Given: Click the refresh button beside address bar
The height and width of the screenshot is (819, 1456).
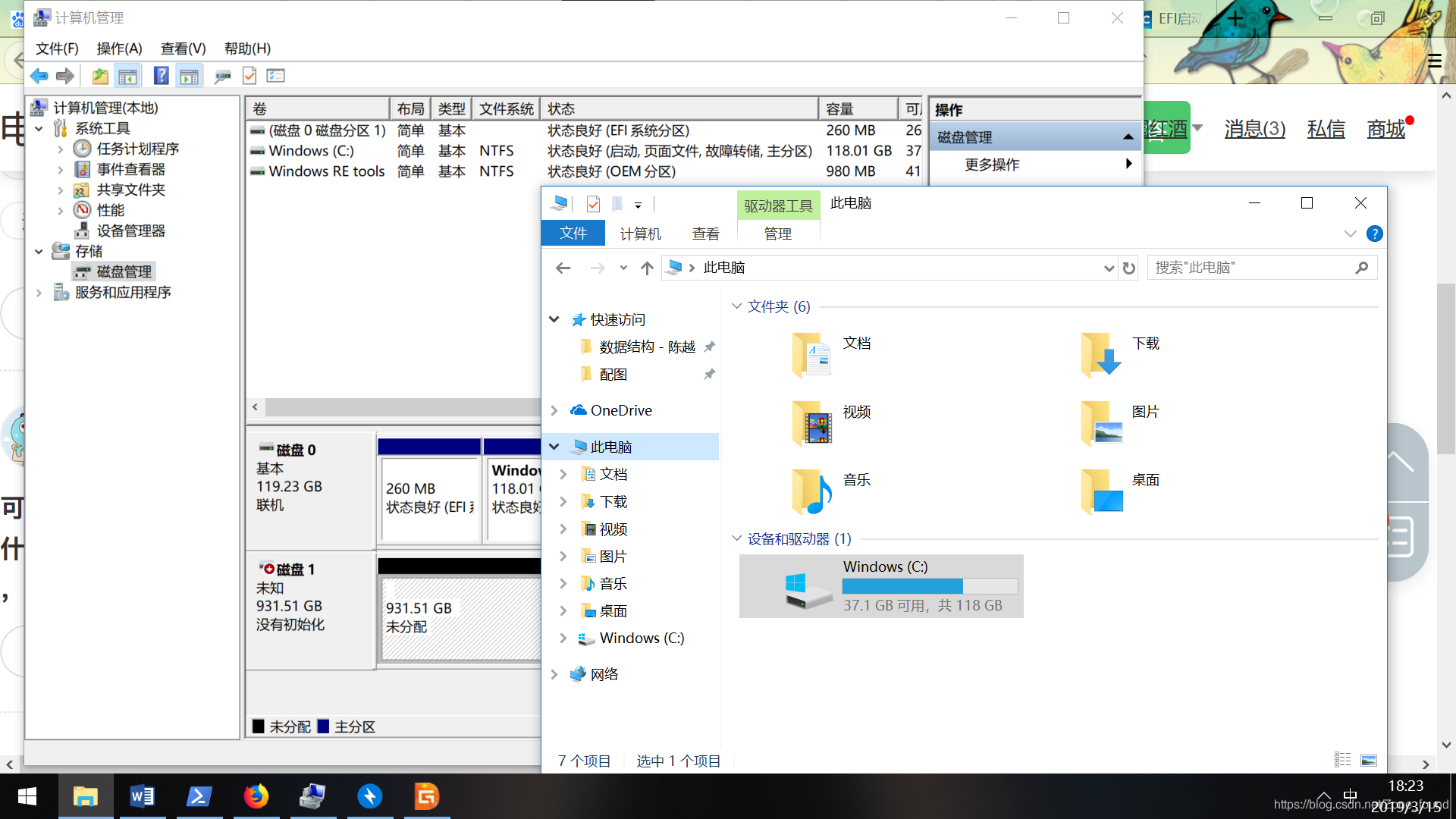Looking at the screenshot, I should [1129, 268].
